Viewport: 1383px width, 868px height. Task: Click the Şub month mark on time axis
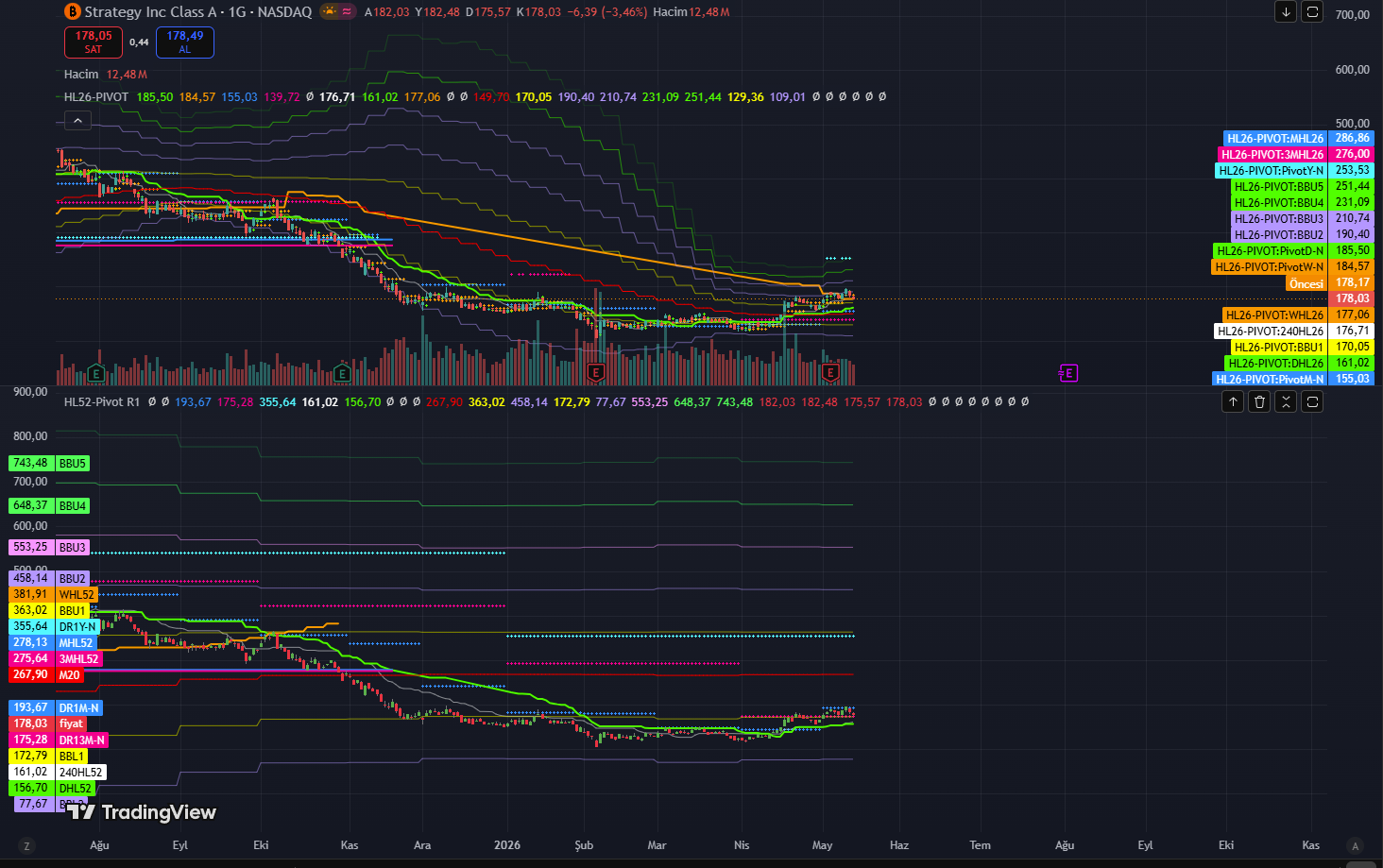click(584, 845)
